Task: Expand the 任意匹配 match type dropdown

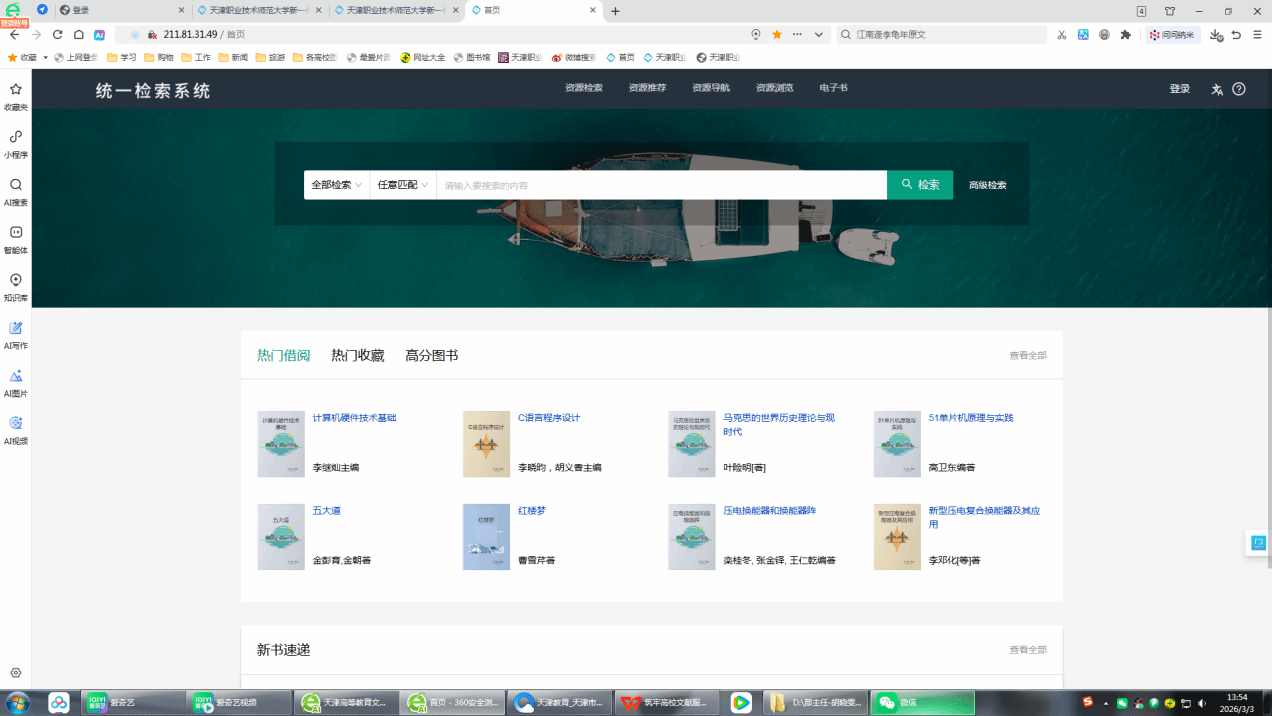Action: coord(402,185)
